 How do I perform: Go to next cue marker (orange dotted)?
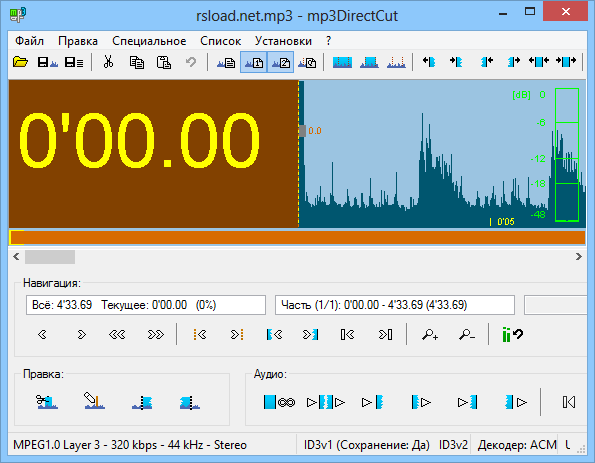237,334
